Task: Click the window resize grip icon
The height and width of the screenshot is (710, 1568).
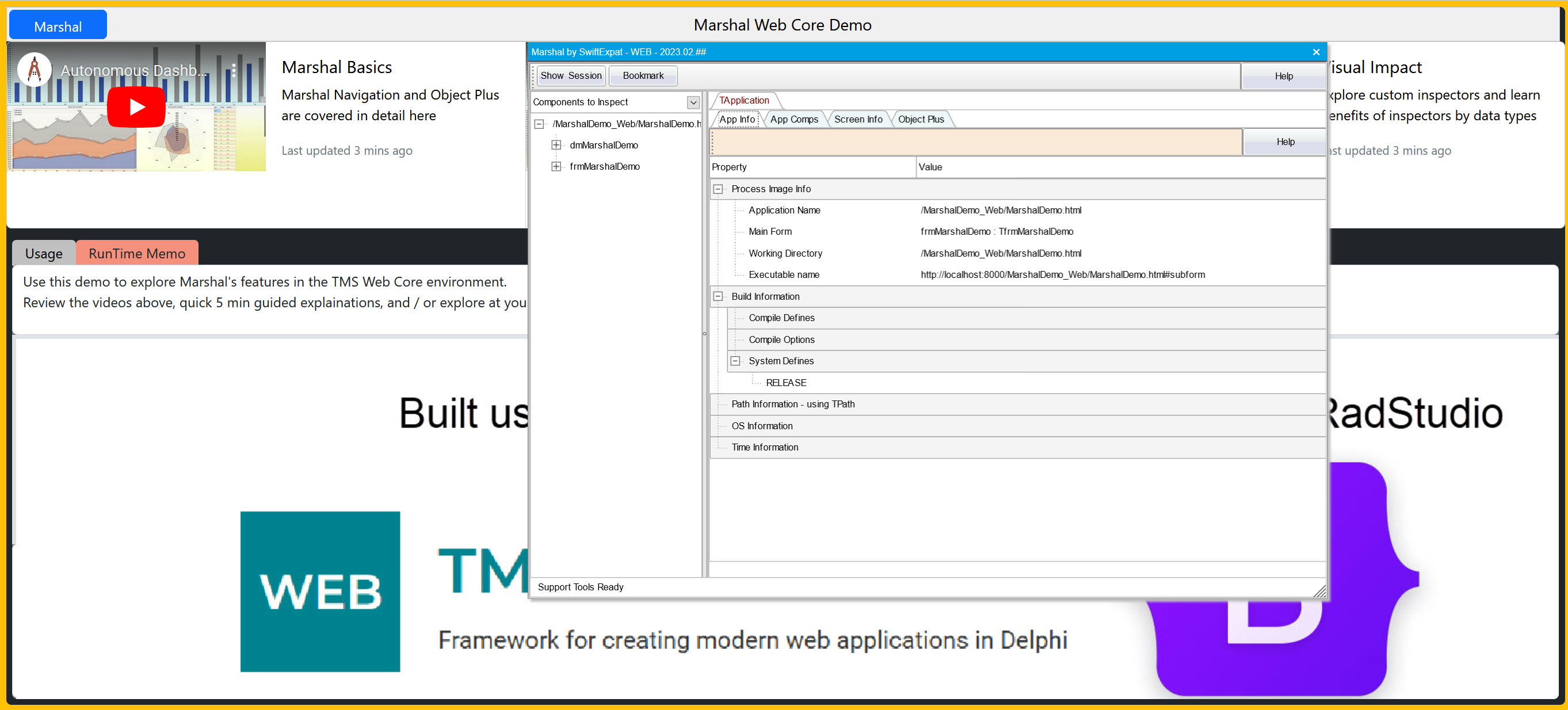Action: pos(1319,591)
